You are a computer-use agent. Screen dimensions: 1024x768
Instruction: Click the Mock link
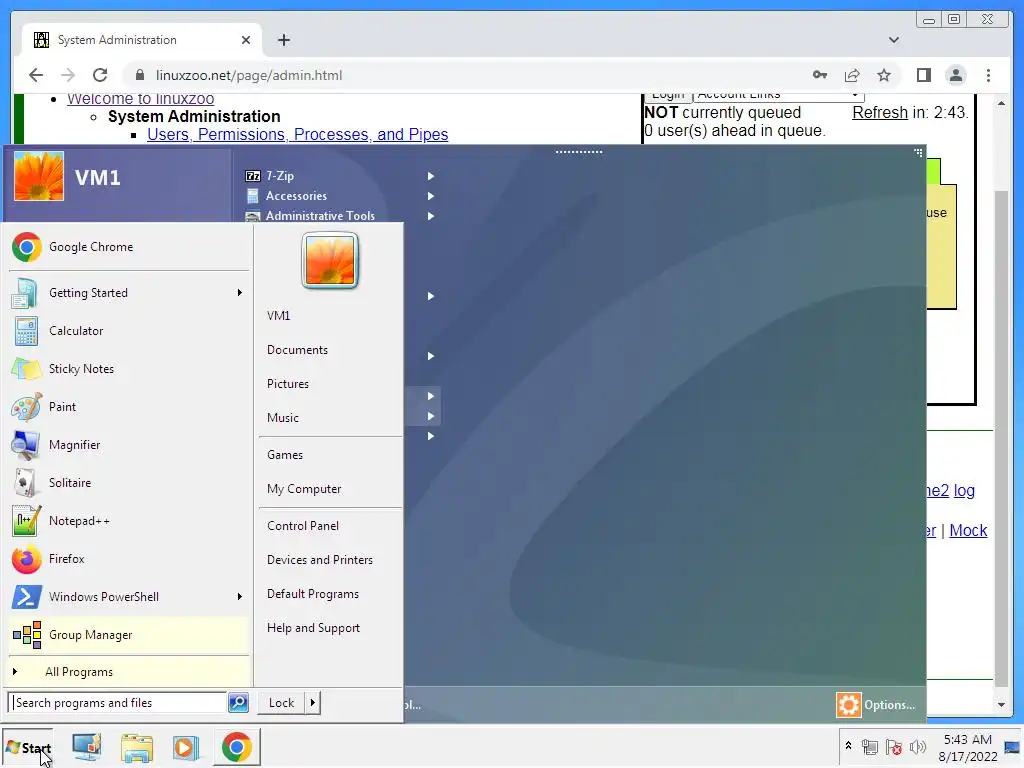click(968, 530)
